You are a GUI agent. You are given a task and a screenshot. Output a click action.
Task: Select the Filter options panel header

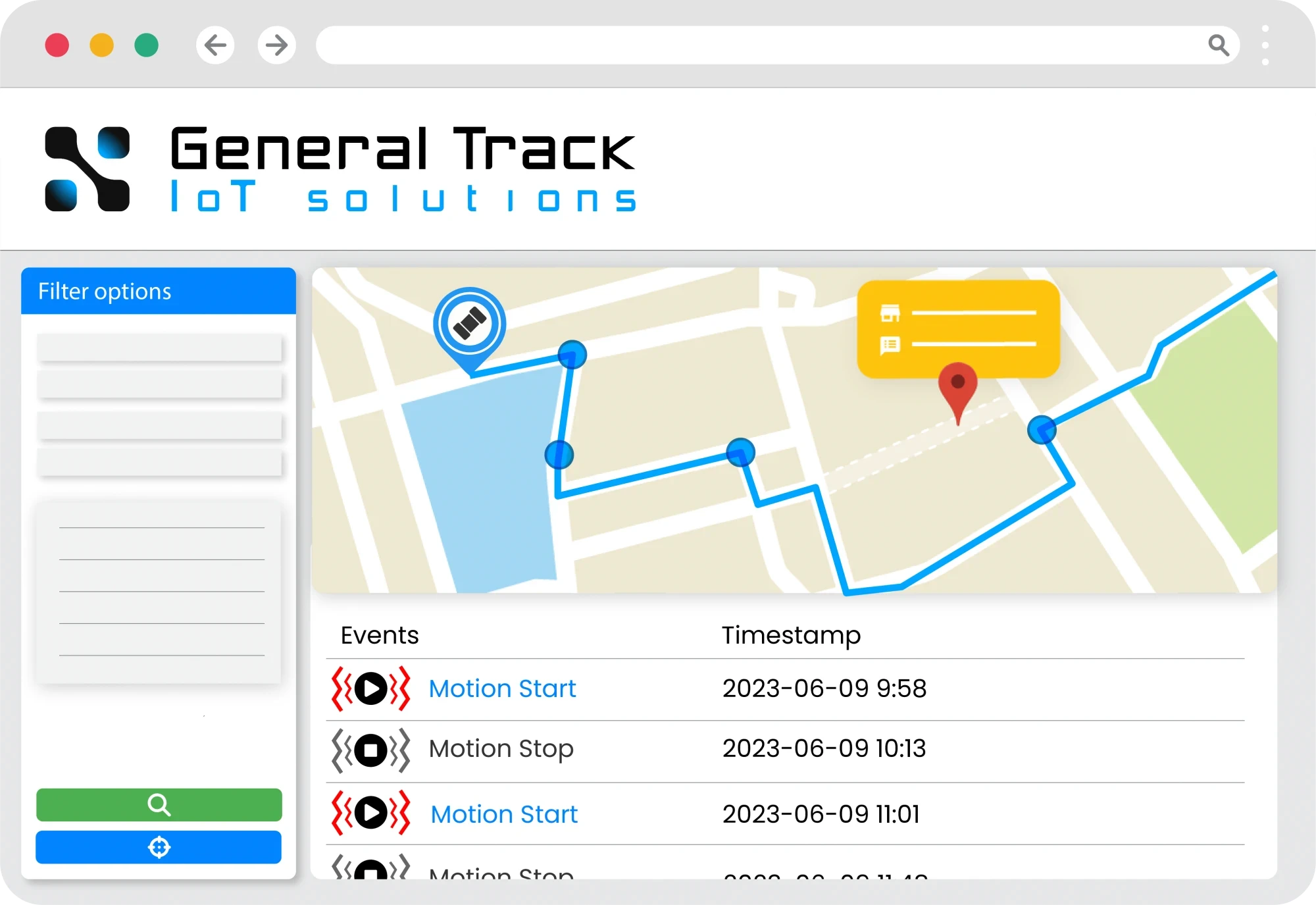click(x=159, y=291)
